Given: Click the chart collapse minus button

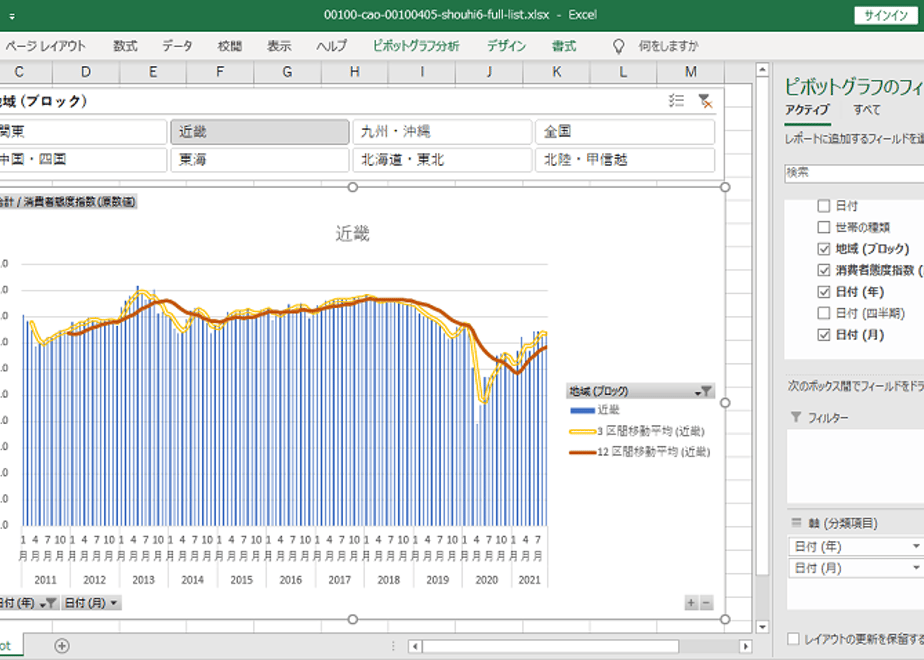Looking at the screenshot, I should tap(706, 603).
